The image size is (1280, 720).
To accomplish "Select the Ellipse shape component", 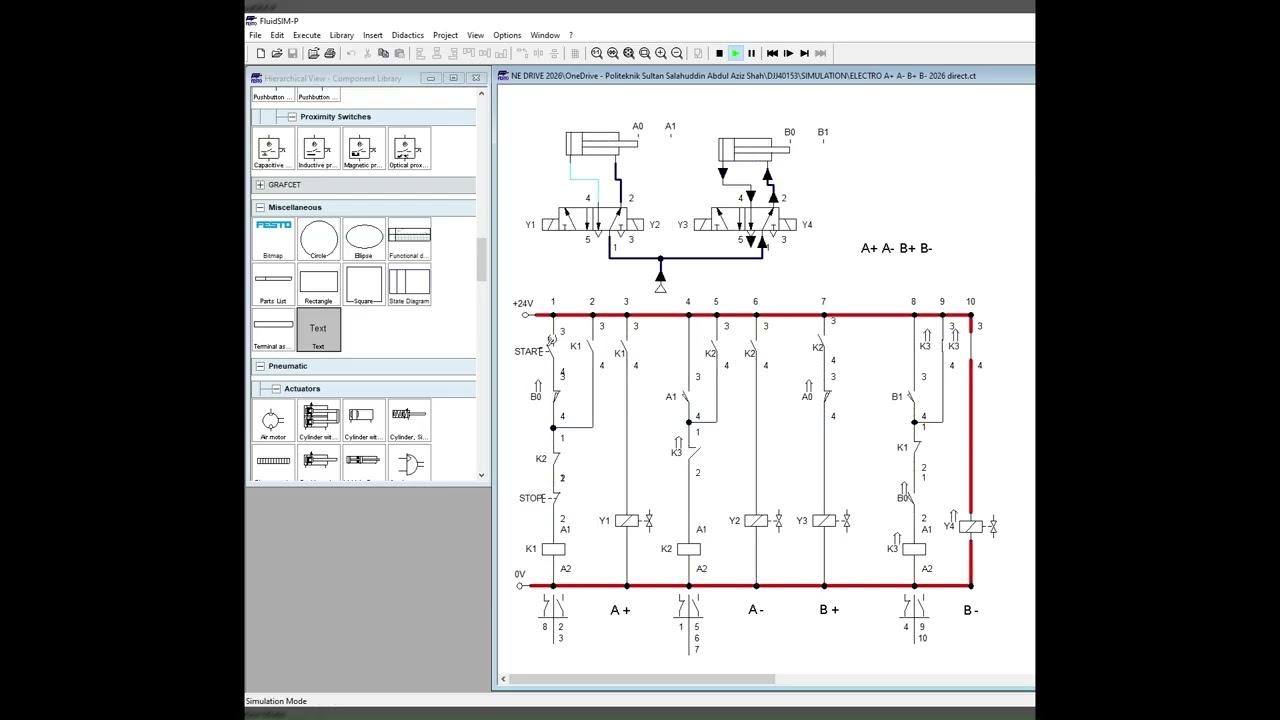I will pos(363,240).
